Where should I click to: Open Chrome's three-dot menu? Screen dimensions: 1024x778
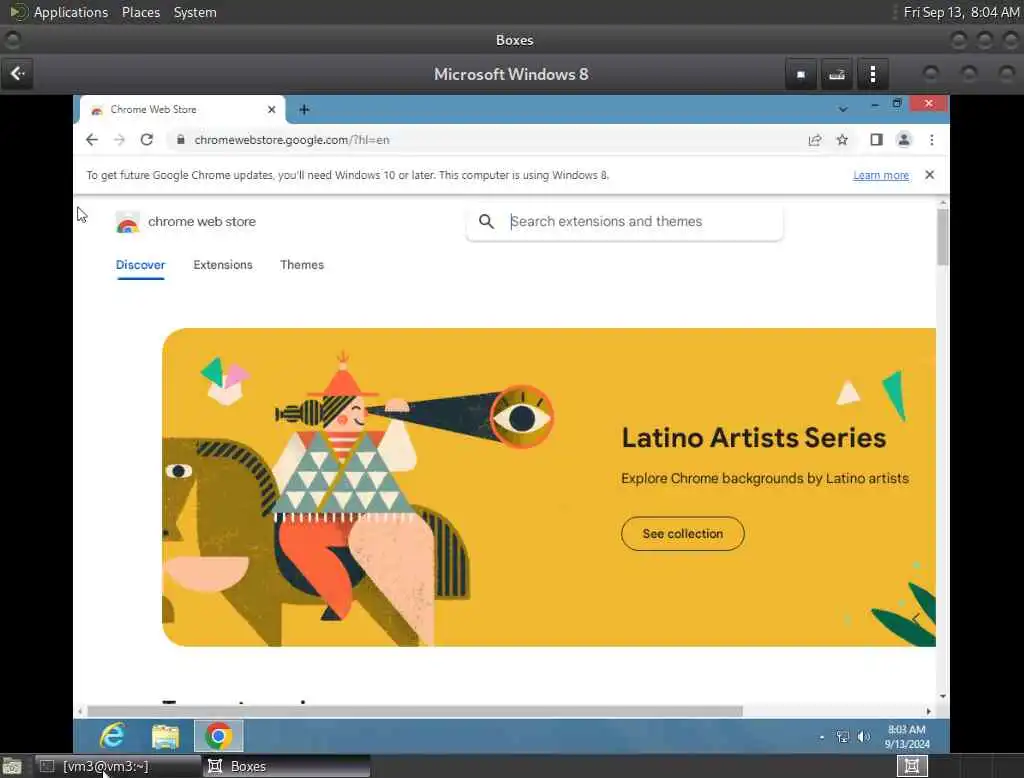(932, 140)
